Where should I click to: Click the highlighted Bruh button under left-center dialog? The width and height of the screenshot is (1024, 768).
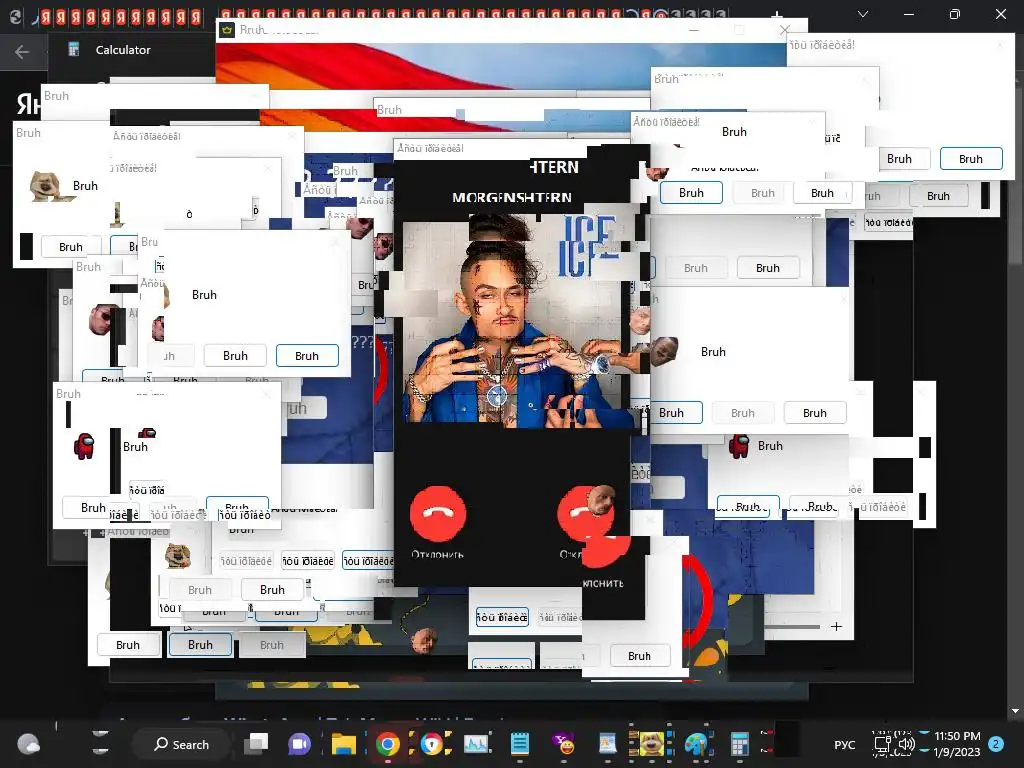307,356
